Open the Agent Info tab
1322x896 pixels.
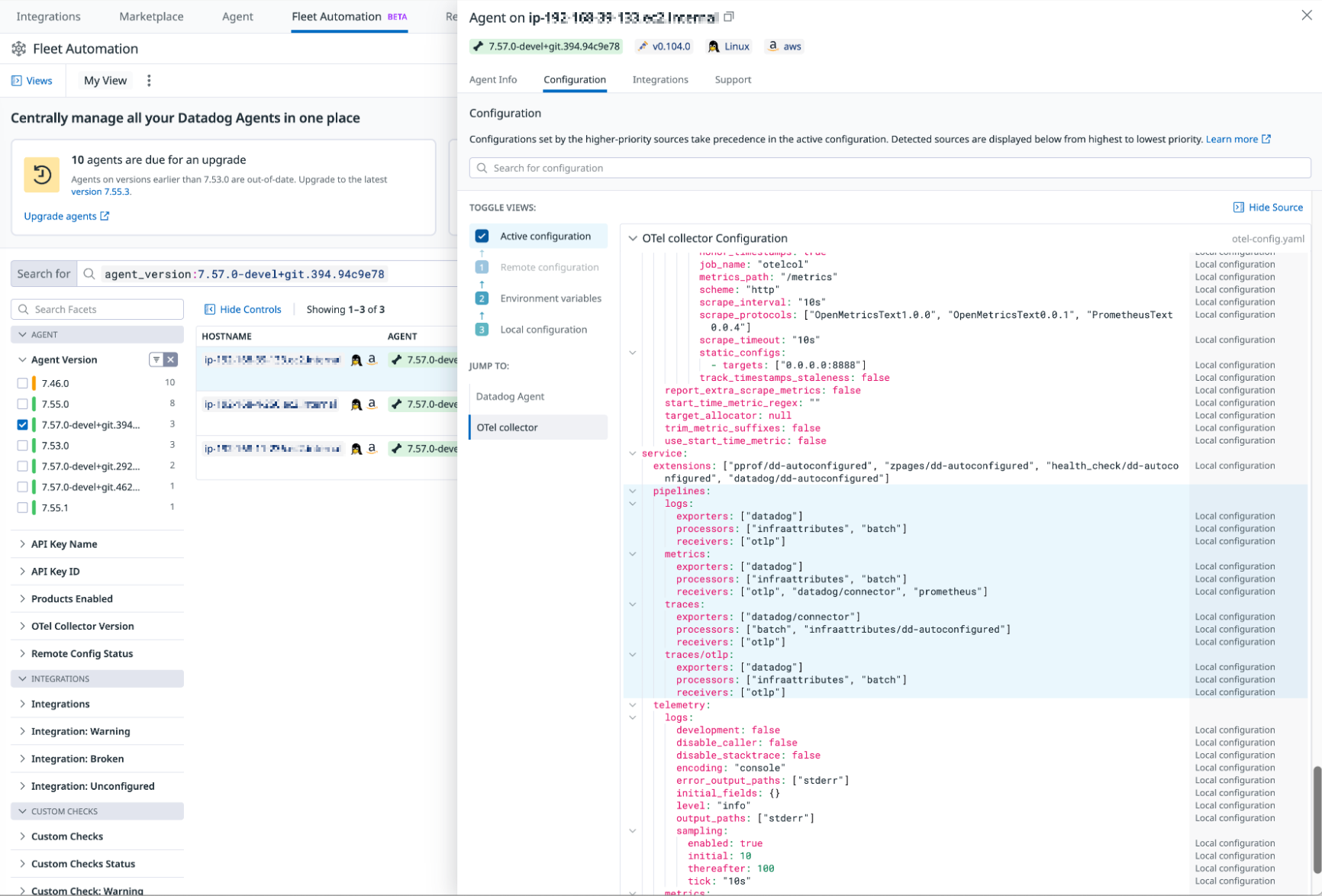[x=492, y=79]
